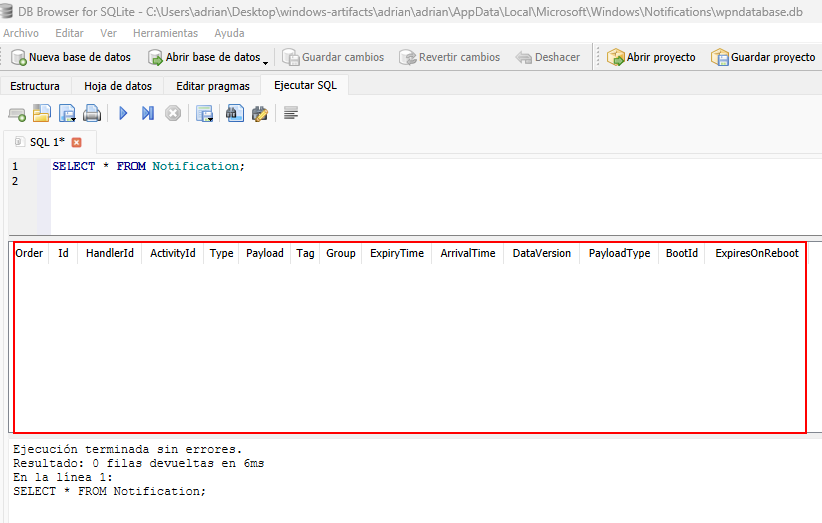Viewport: 822px width, 523px height.
Task: Open the Herramientas menu
Action: tap(165, 33)
